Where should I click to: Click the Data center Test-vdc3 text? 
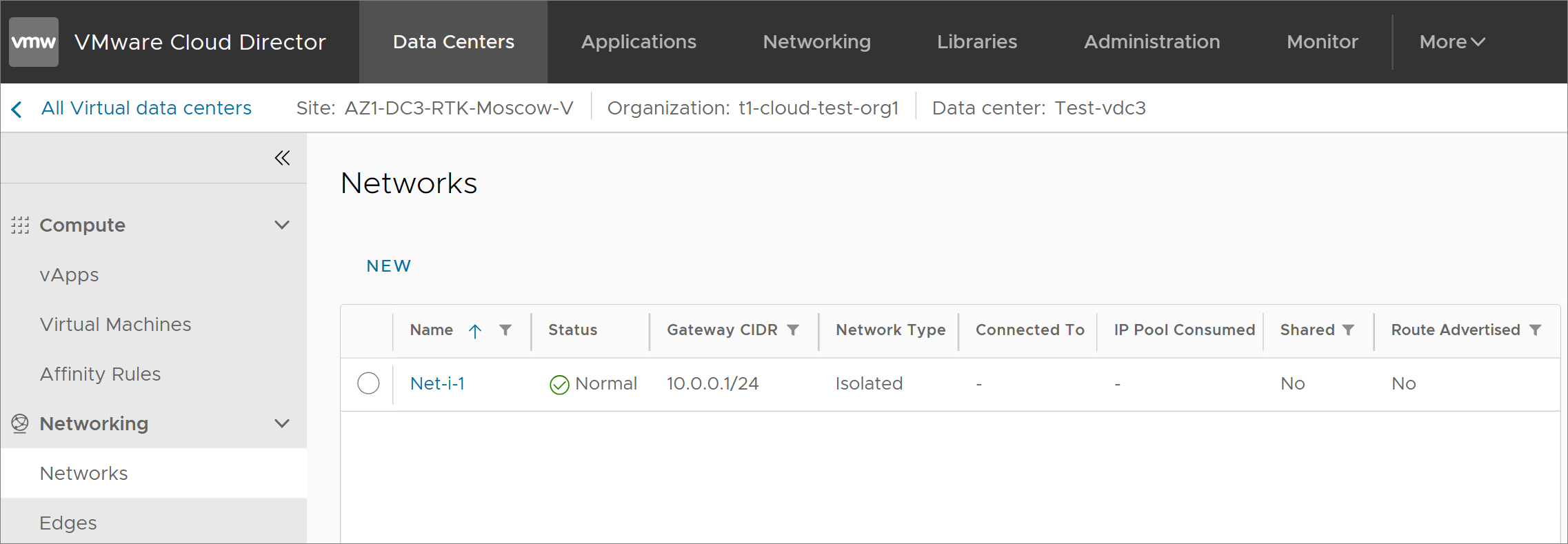pyautogui.click(x=1039, y=108)
